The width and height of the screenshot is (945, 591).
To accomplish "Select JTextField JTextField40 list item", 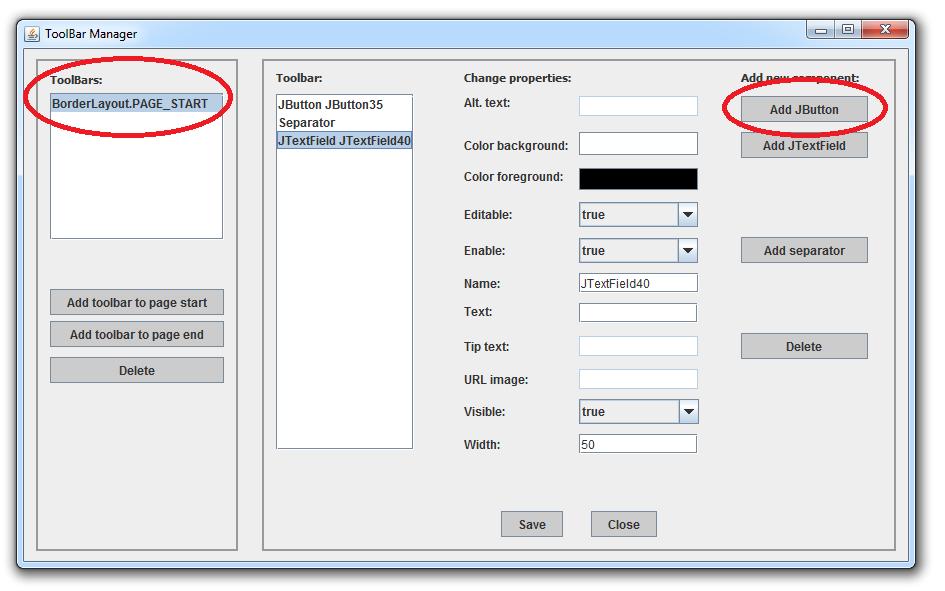I will [344, 140].
